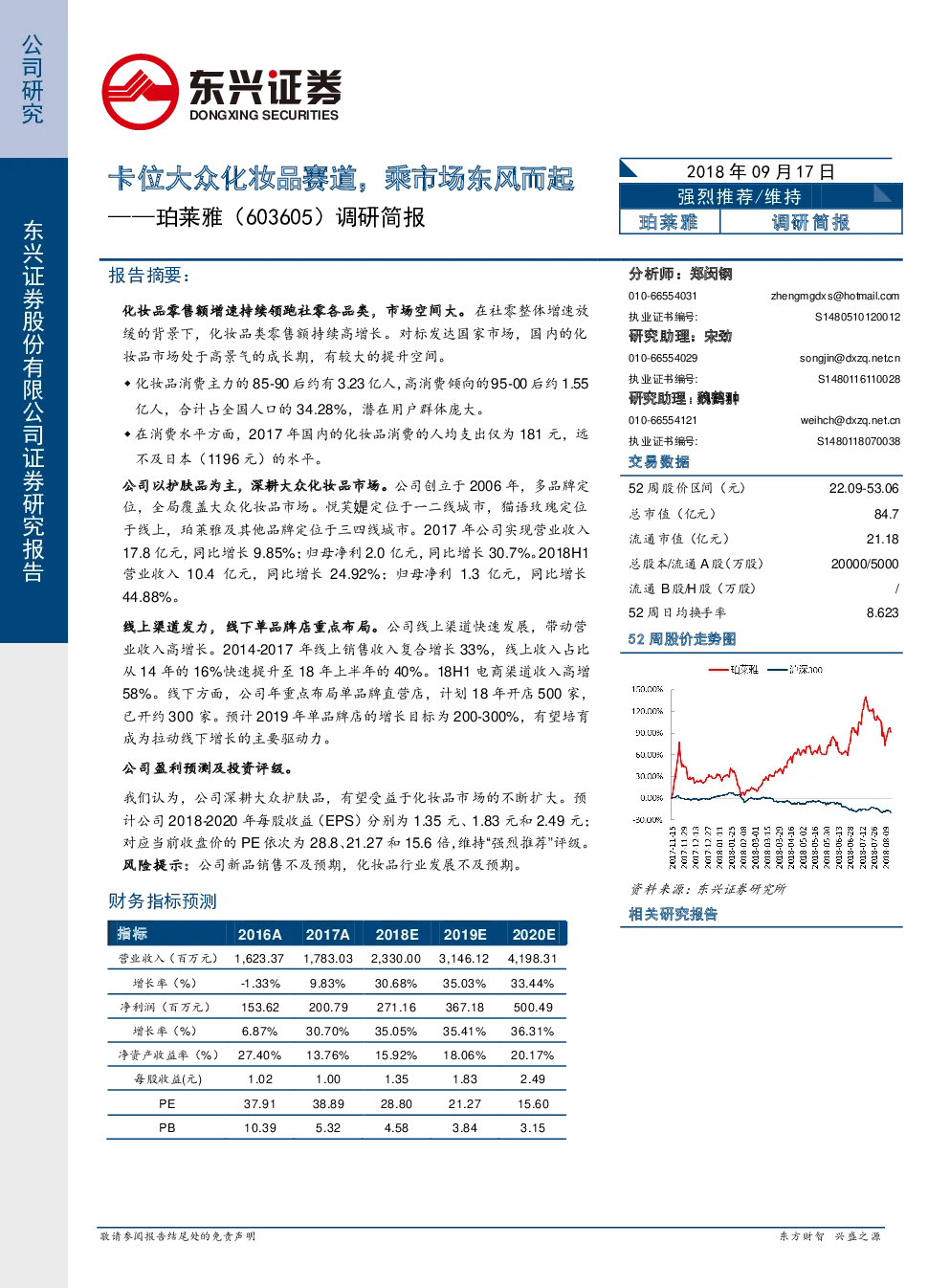Click the total market value 84.7

[887, 514]
